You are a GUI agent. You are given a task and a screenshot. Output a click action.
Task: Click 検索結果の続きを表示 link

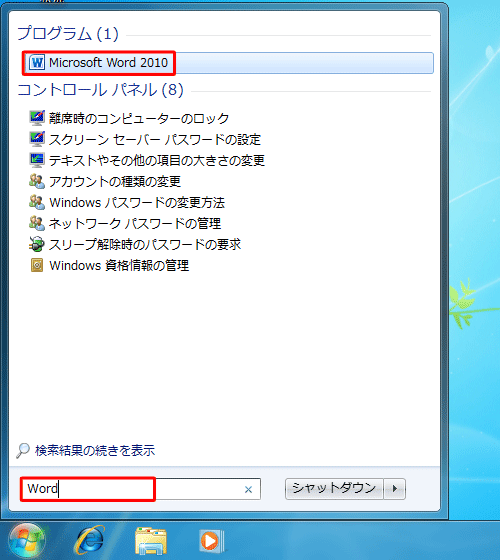point(95,450)
